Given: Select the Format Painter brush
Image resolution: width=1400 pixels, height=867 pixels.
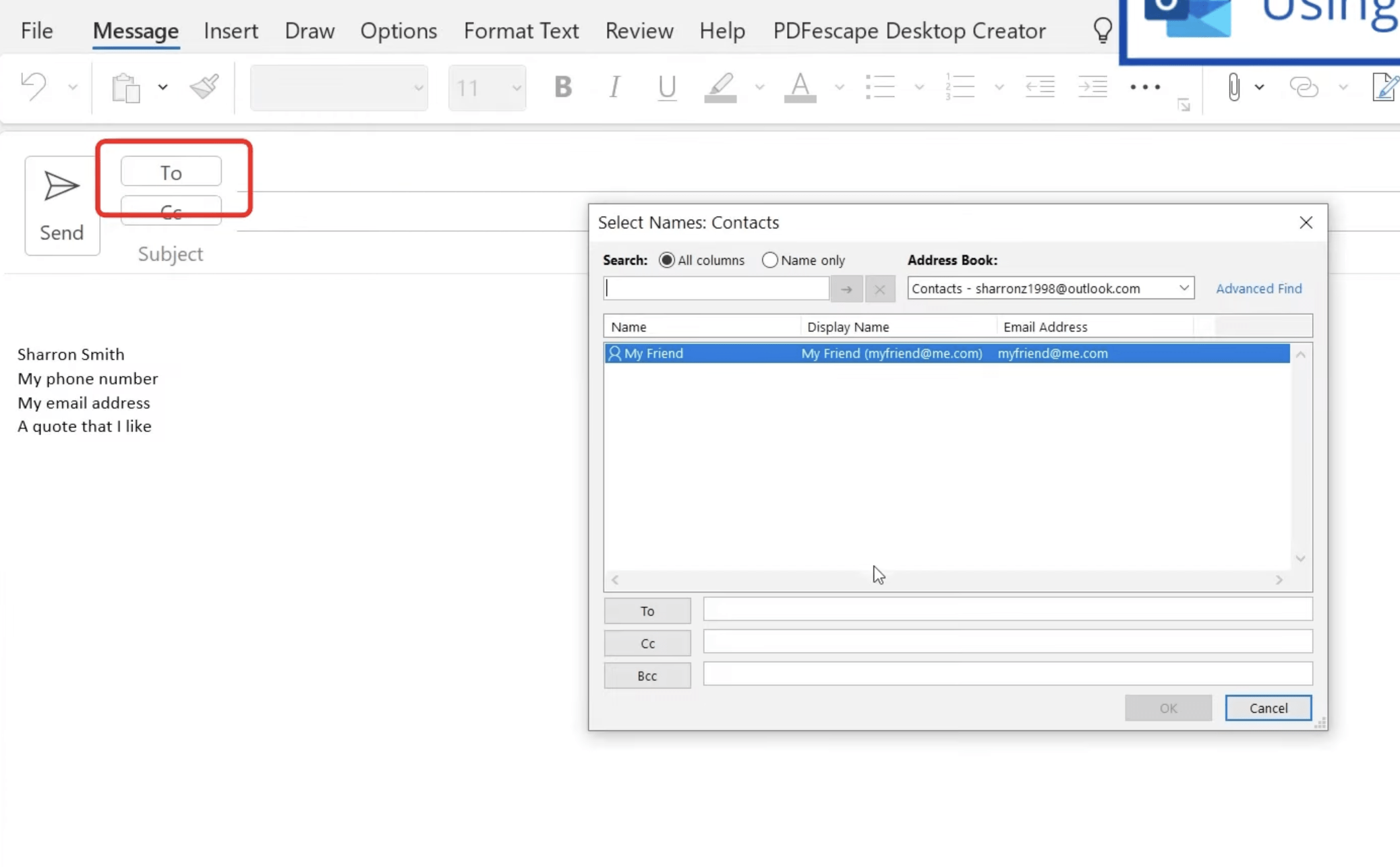Looking at the screenshot, I should [204, 87].
